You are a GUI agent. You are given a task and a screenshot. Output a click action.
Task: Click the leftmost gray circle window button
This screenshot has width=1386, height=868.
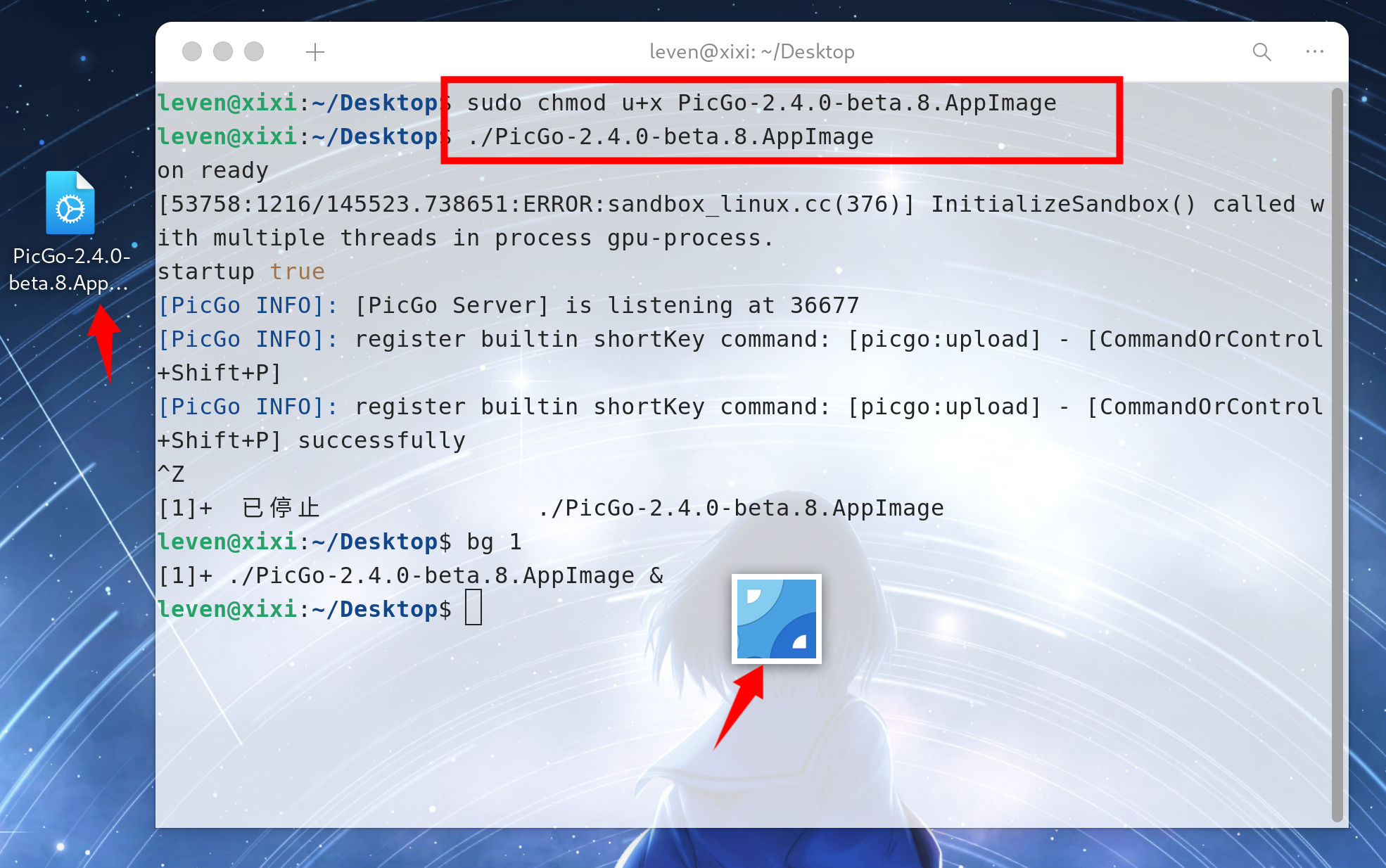point(192,52)
